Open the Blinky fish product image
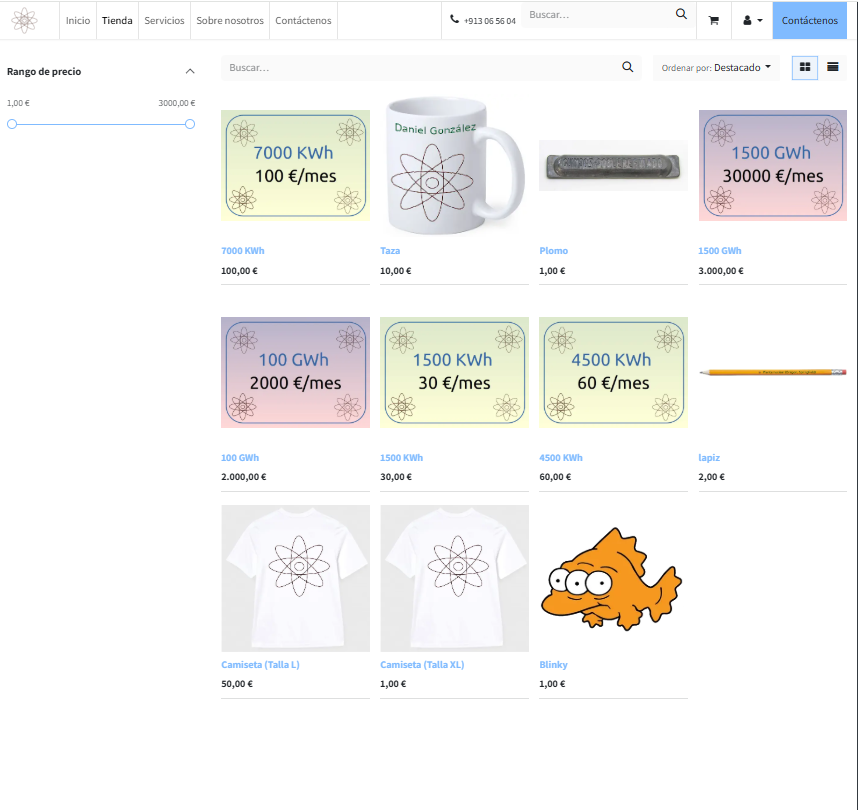858x810 pixels. [612, 578]
